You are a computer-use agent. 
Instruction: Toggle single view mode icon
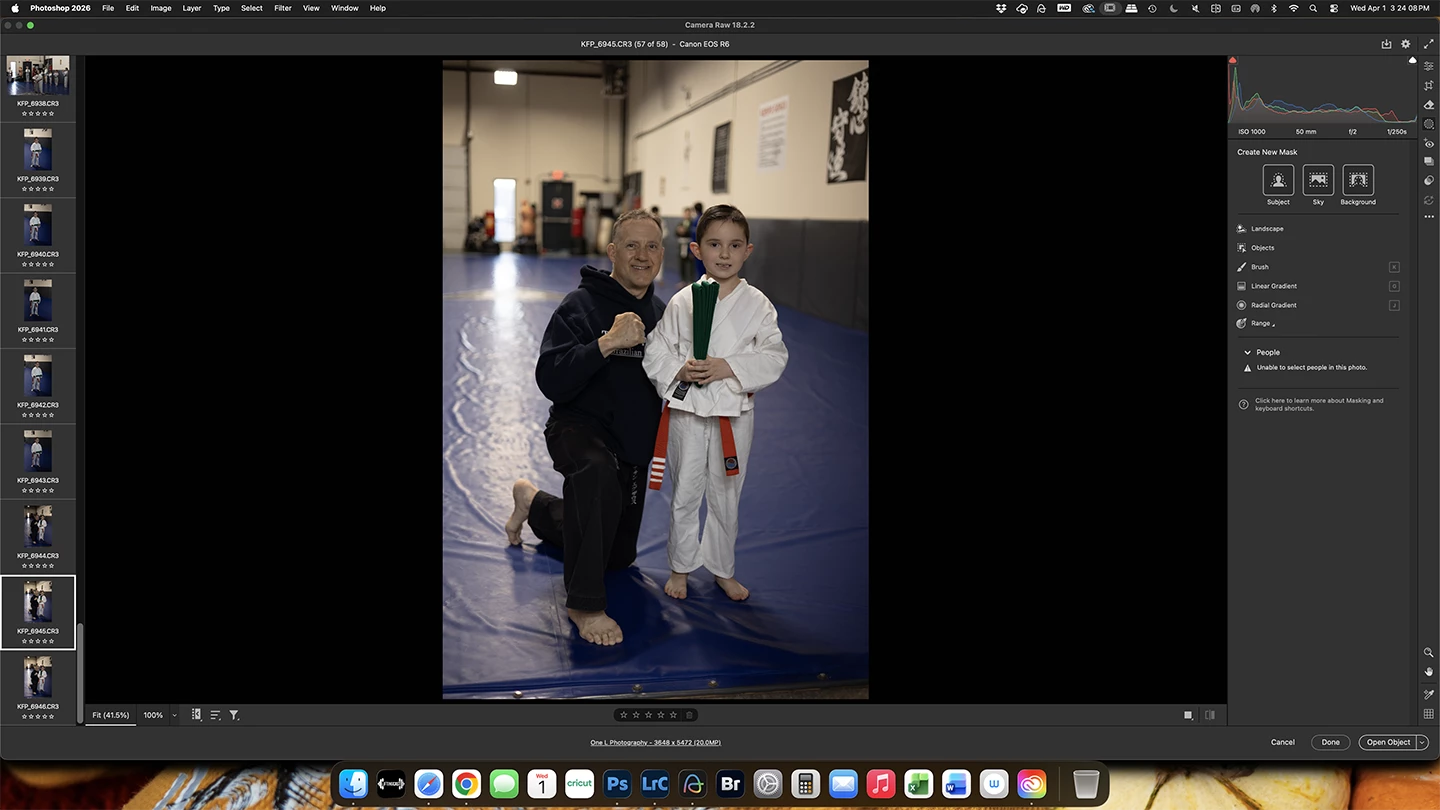click(x=1188, y=715)
